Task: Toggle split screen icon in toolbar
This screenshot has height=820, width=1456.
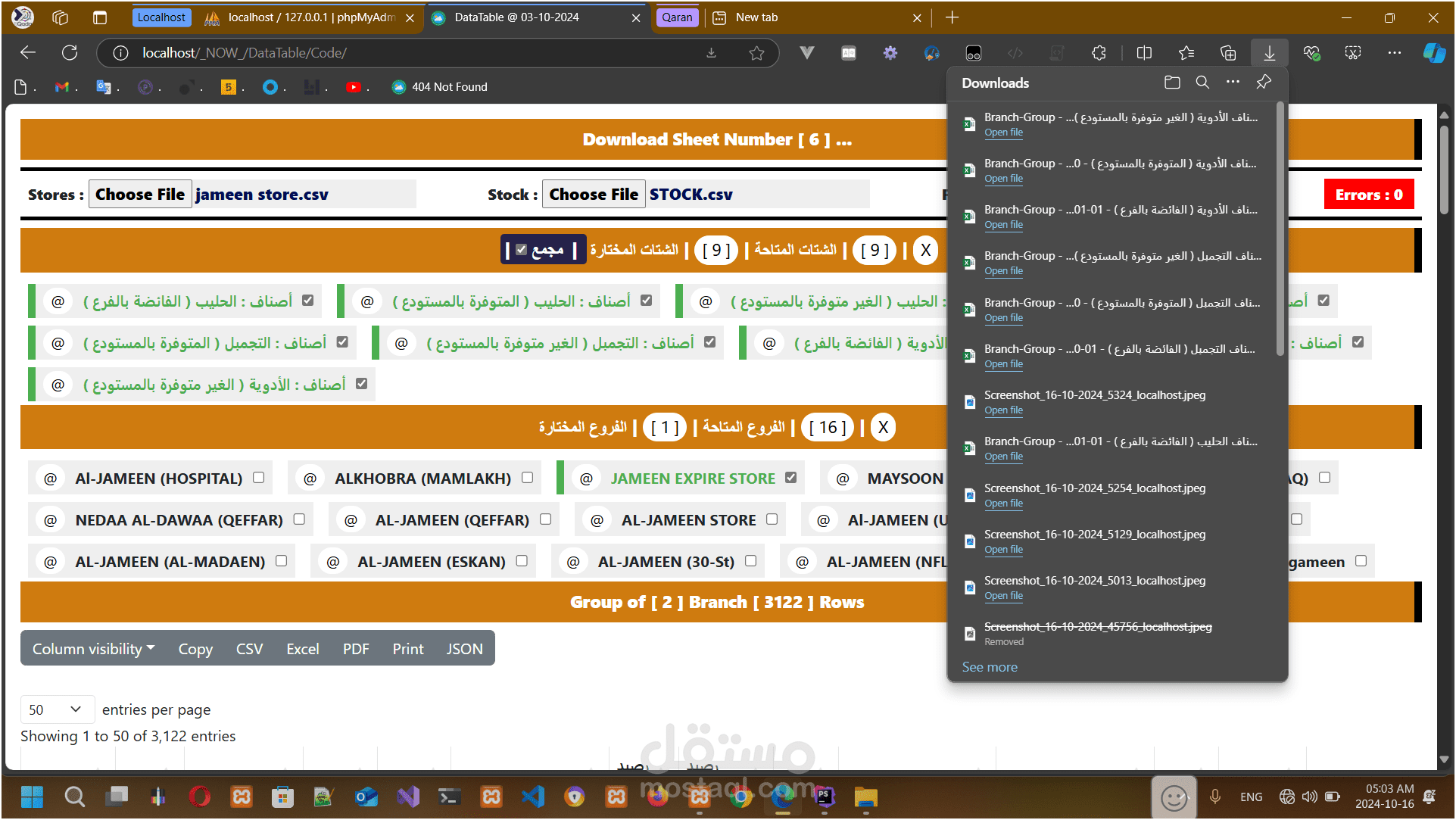Action: point(1144,53)
